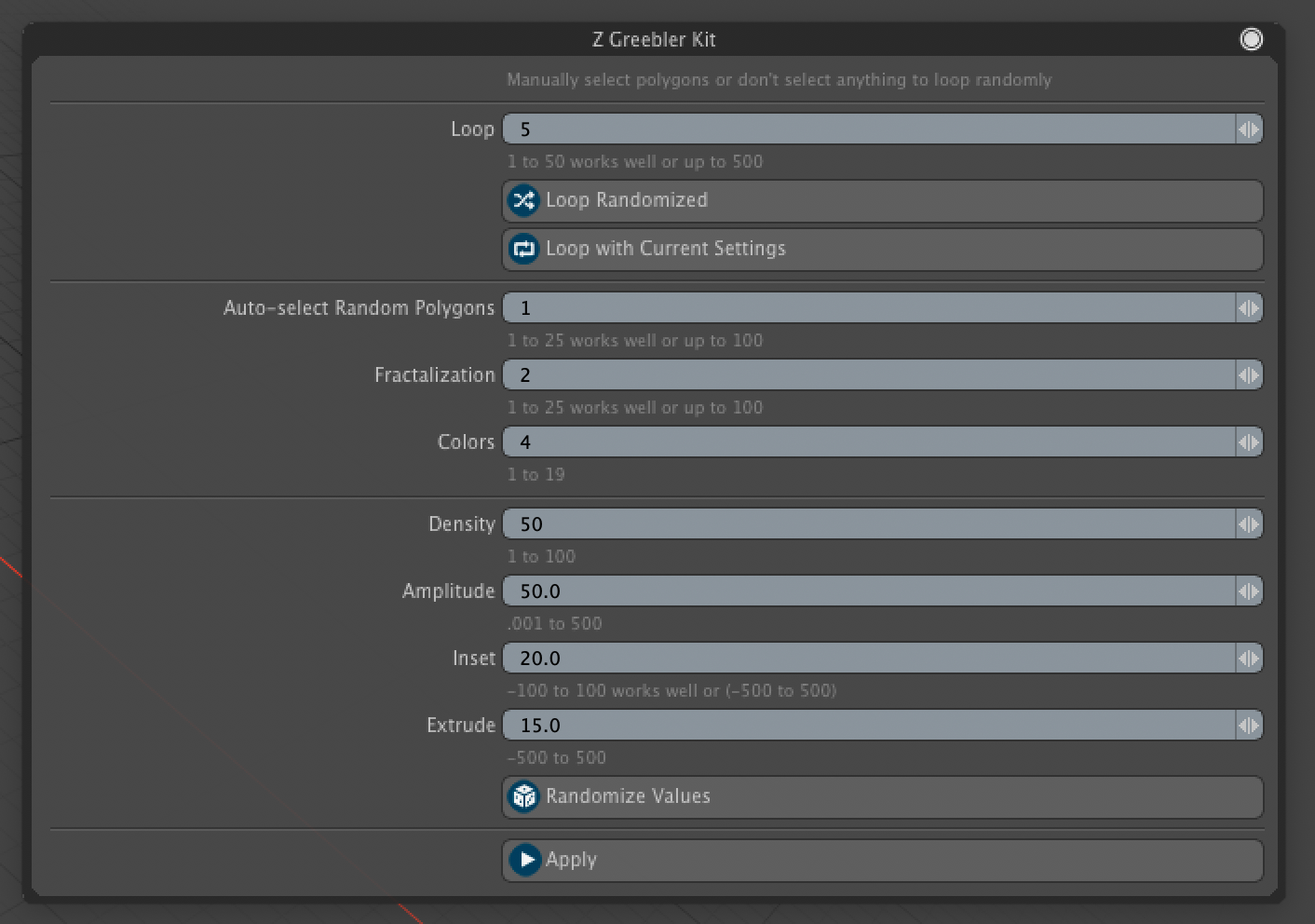Click the Loop value field
Viewport: 1315px width, 924px height.
coord(869,129)
